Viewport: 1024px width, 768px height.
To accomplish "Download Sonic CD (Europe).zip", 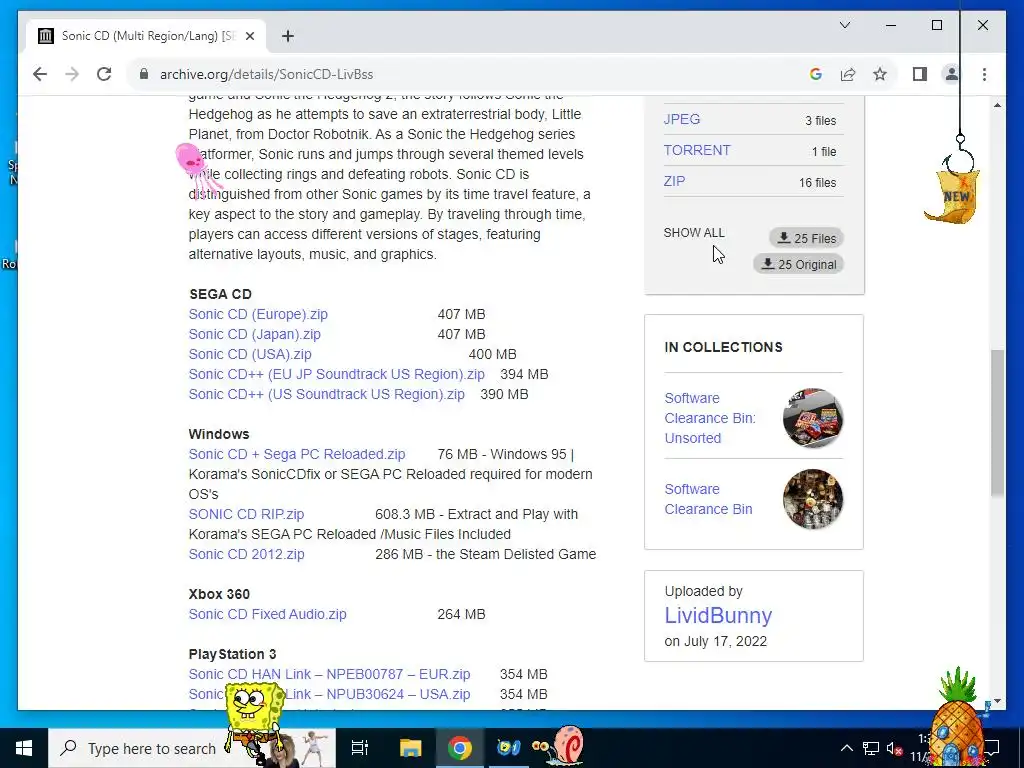I will [x=258, y=314].
